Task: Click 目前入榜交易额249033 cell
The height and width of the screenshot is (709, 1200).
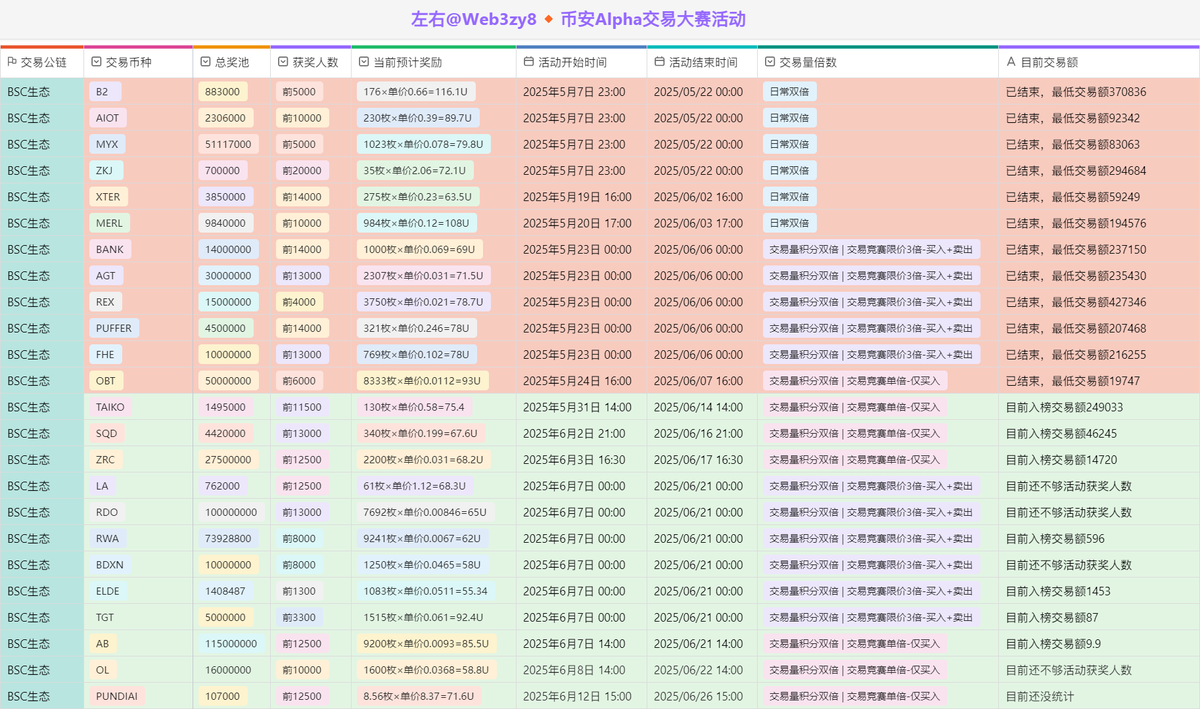Action: pyautogui.click(x=1064, y=407)
